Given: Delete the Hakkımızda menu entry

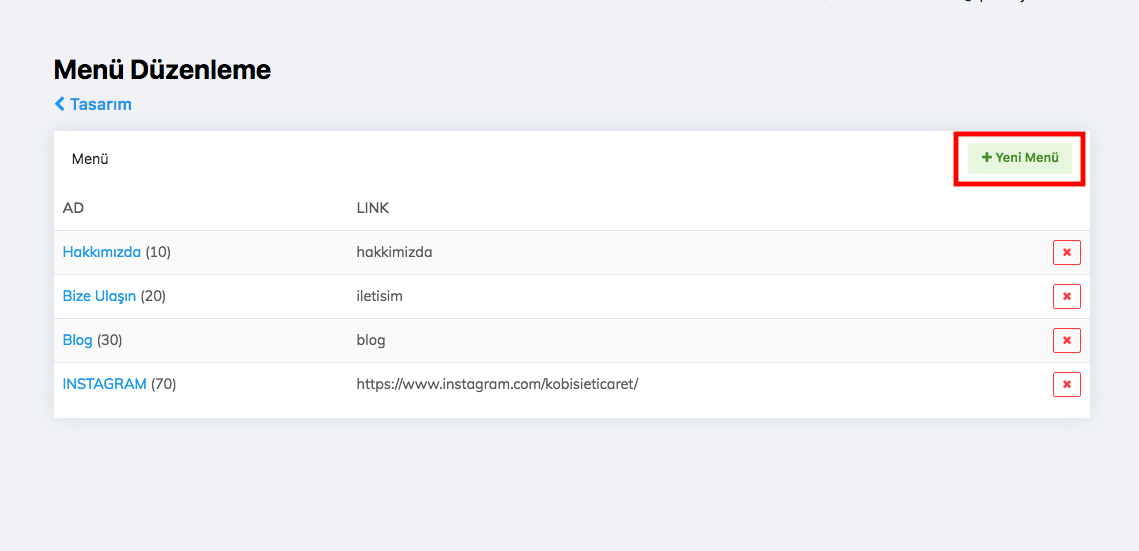Looking at the screenshot, I should 1066,253.
